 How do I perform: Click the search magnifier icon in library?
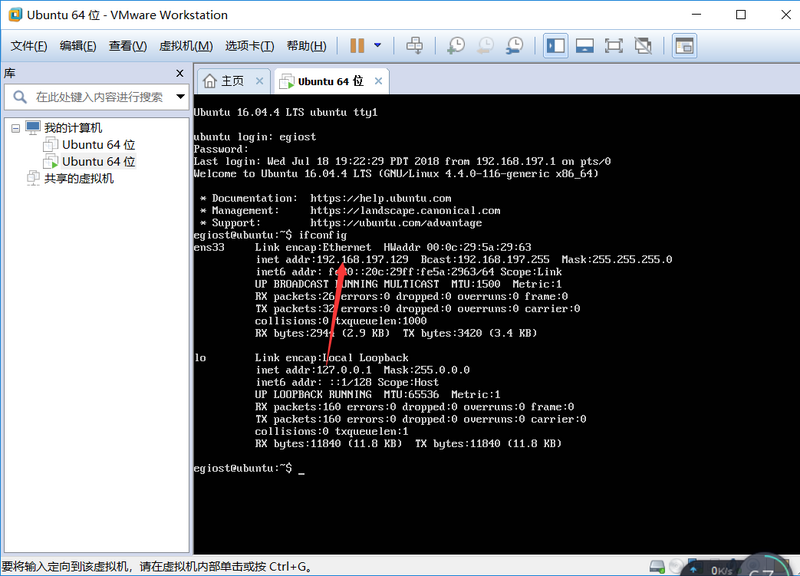click(20, 96)
